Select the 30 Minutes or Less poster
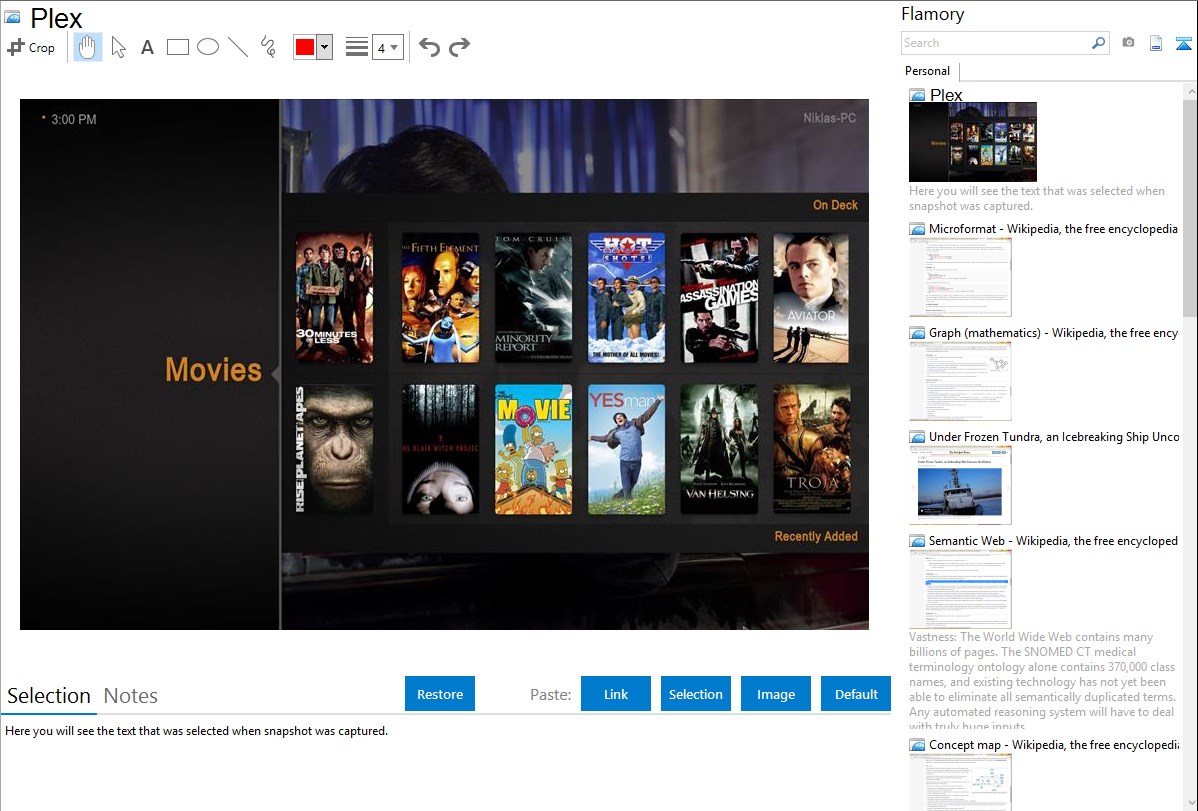Image resolution: width=1198 pixels, height=811 pixels. click(335, 297)
